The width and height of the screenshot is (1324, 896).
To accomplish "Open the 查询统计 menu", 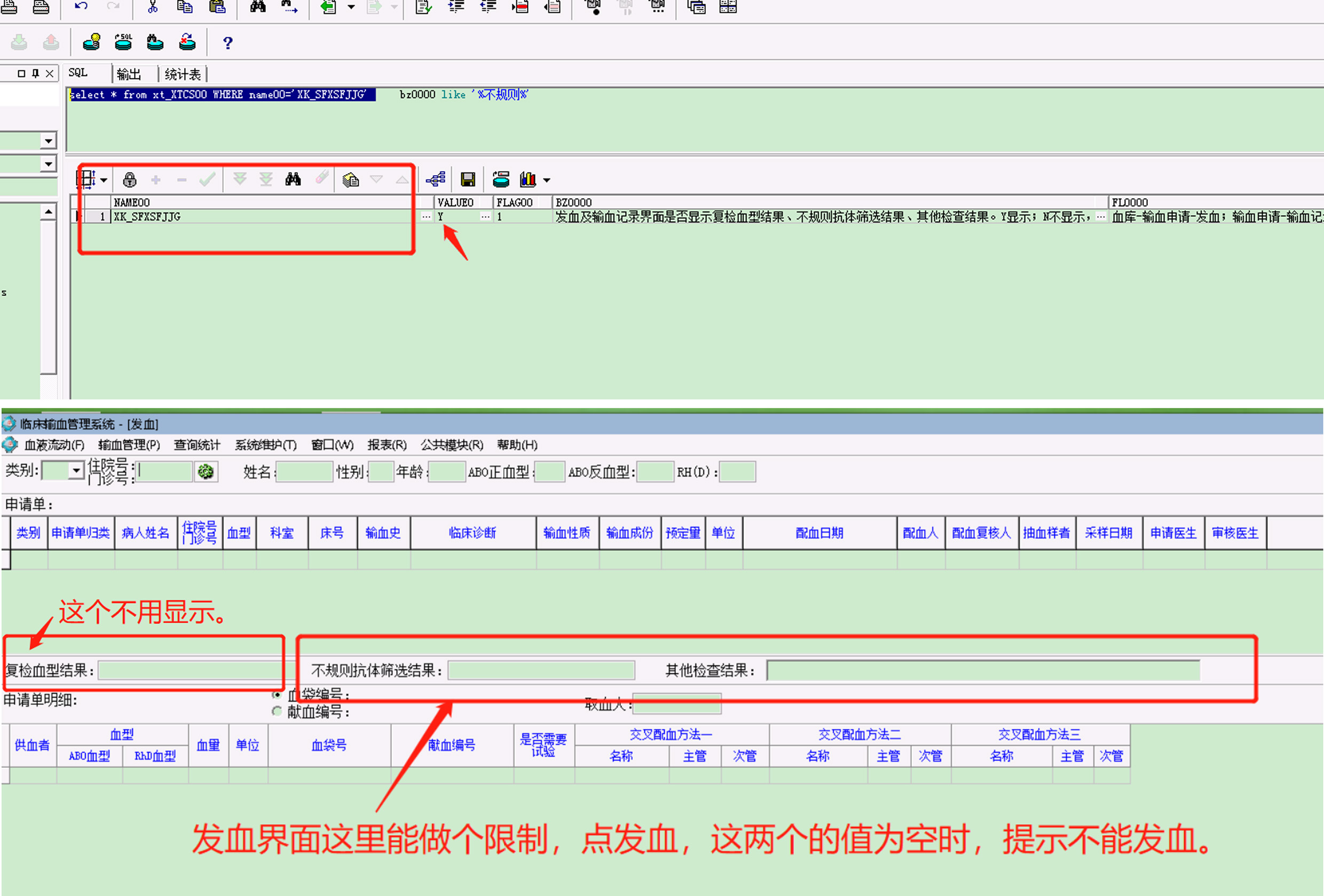I will pyautogui.click(x=196, y=445).
